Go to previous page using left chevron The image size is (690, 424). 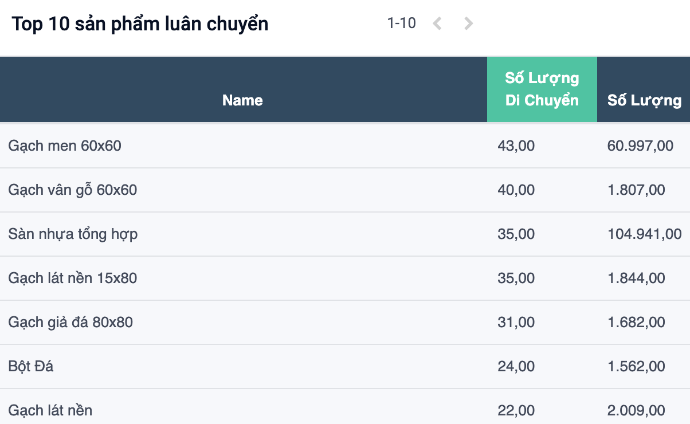click(437, 23)
